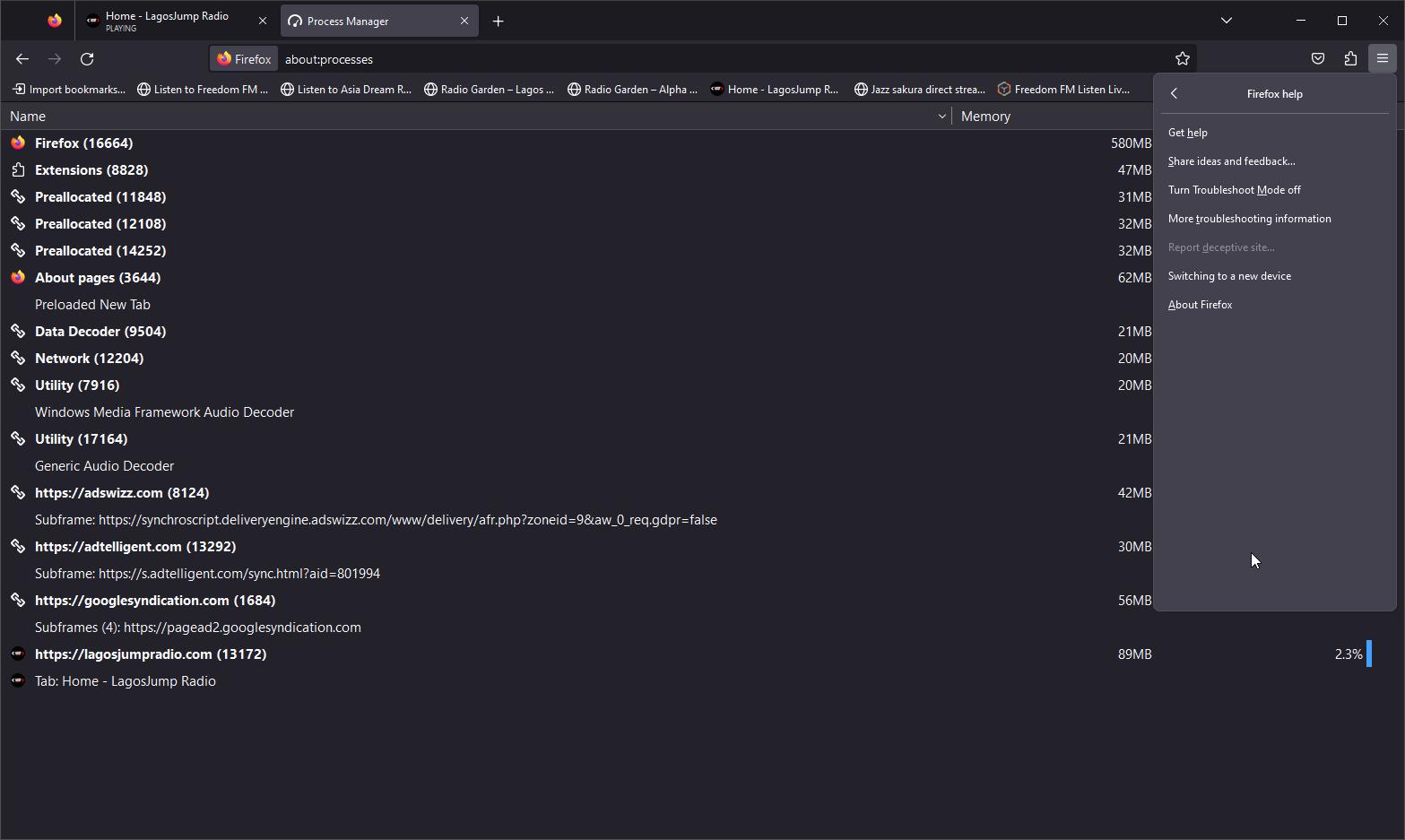Click lagosjumpradio.com process favicon
Viewport: 1405px width, 840px height.
(18, 654)
